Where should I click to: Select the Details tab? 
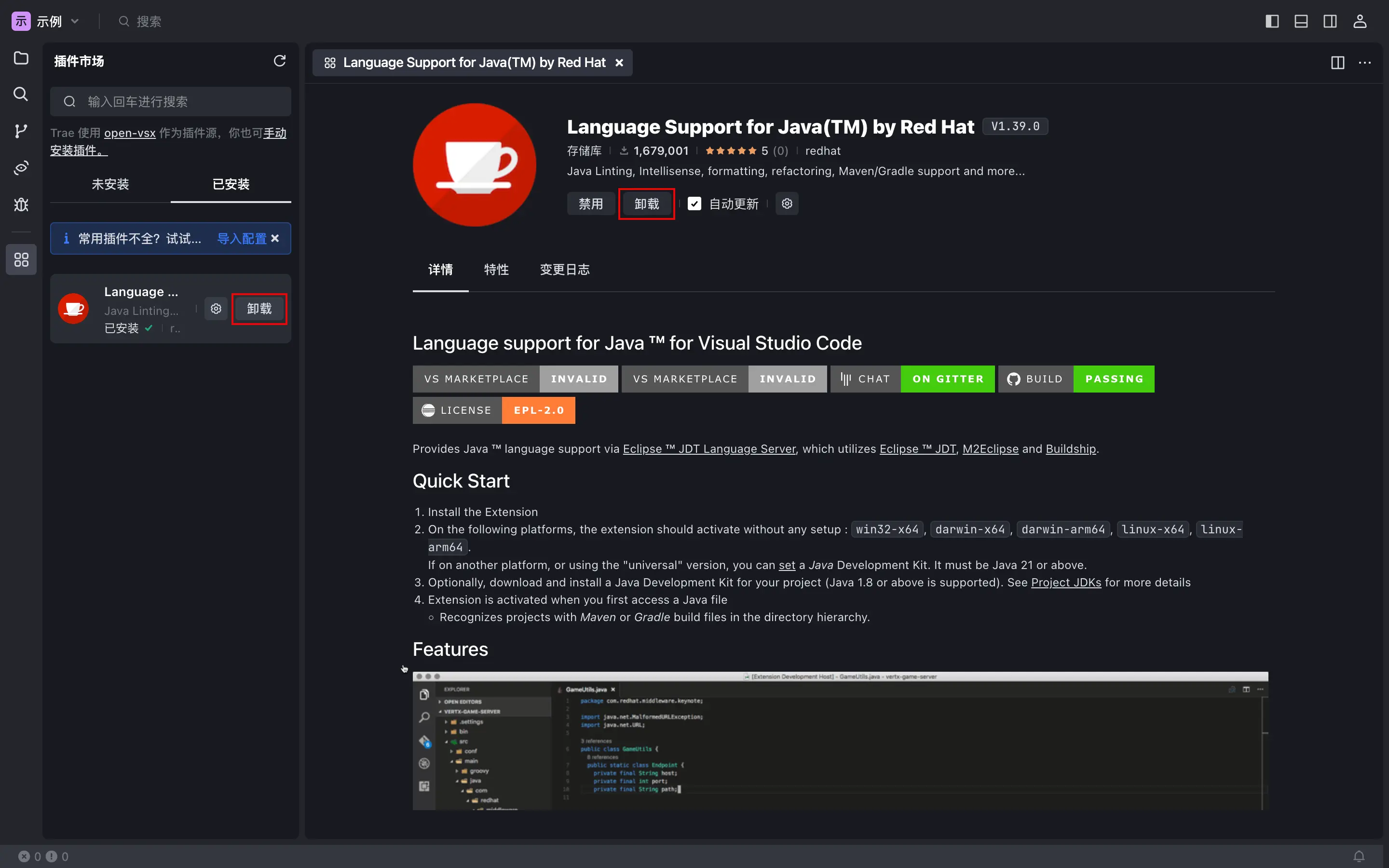440,269
